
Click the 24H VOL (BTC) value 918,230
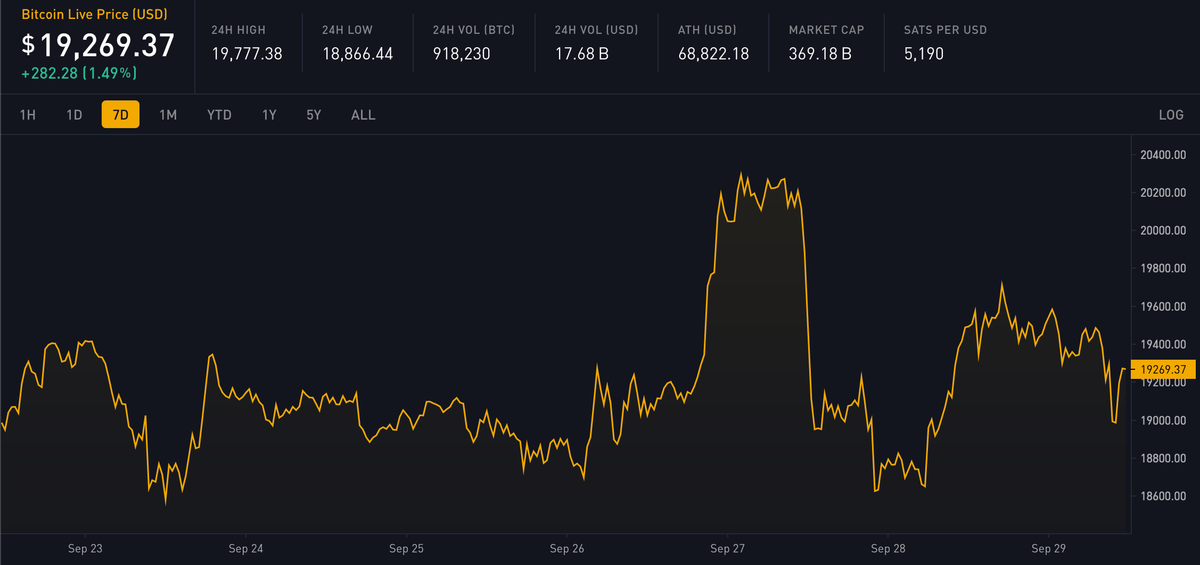click(462, 54)
